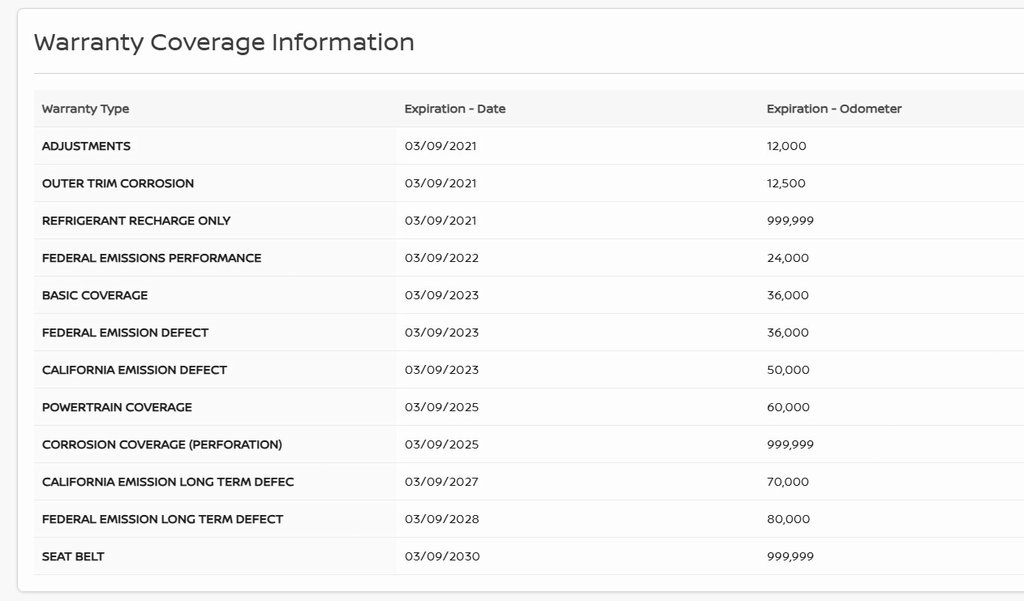
Task: Click FEDERAL EMISSION LONG TERM DEFECT label
Action: (162, 520)
